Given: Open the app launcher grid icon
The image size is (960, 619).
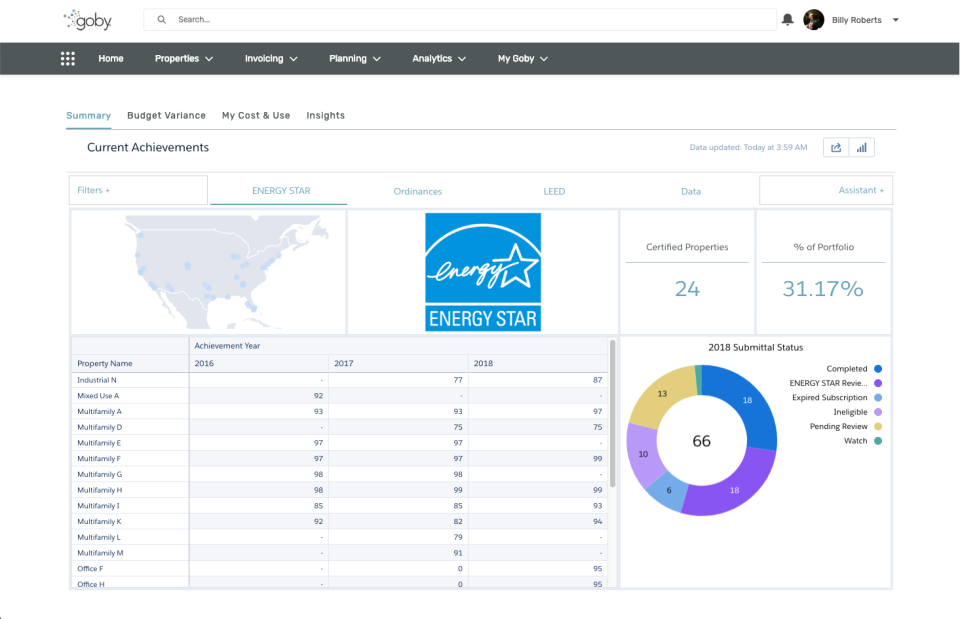Looking at the screenshot, I should (x=67, y=58).
